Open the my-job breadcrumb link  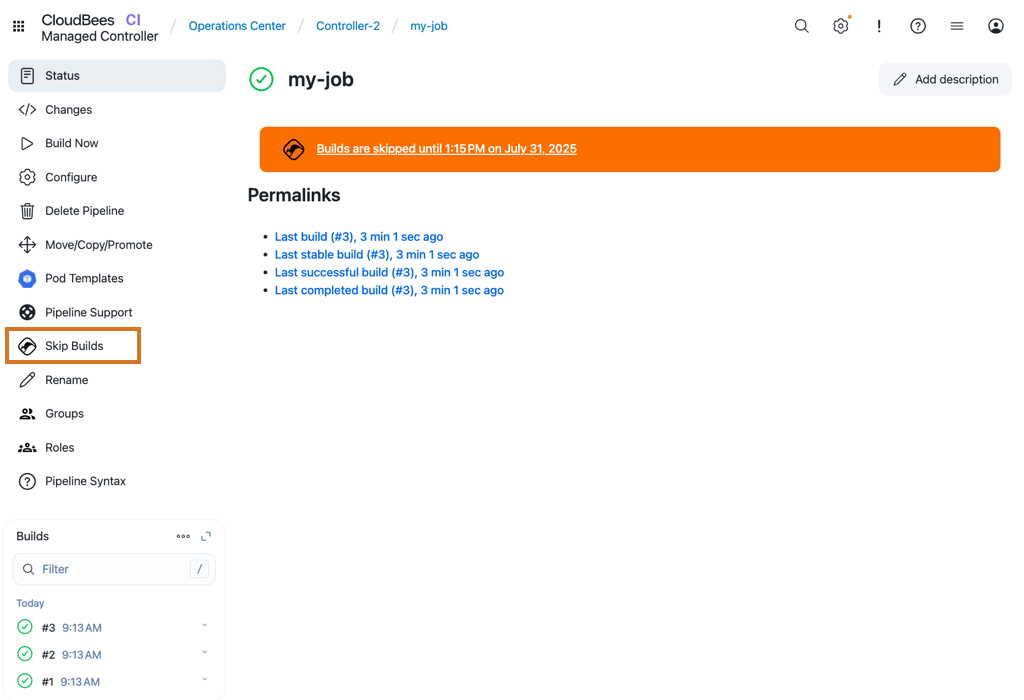coord(428,26)
